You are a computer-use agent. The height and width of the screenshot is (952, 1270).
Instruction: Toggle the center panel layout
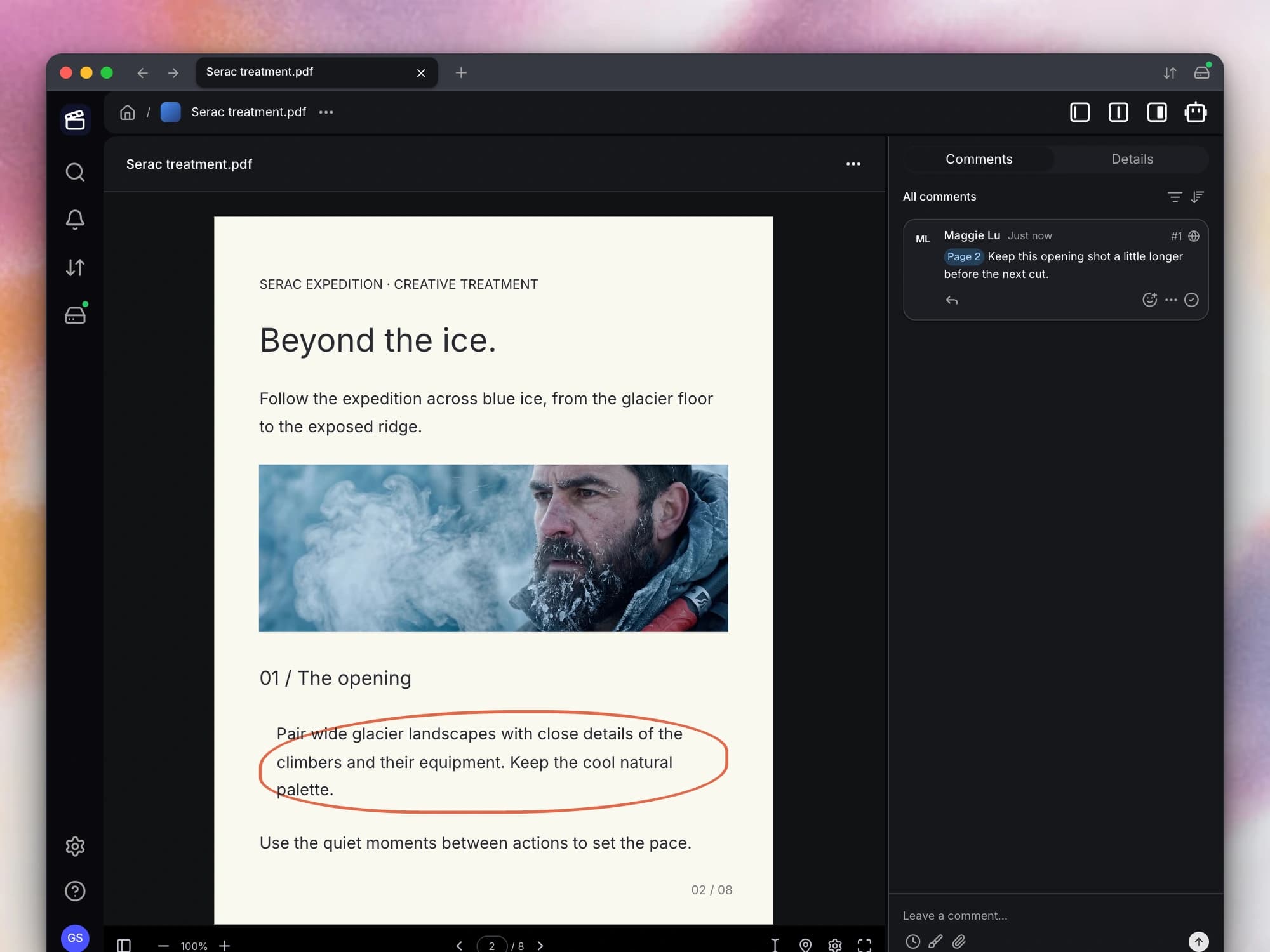tap(1118, 112)
